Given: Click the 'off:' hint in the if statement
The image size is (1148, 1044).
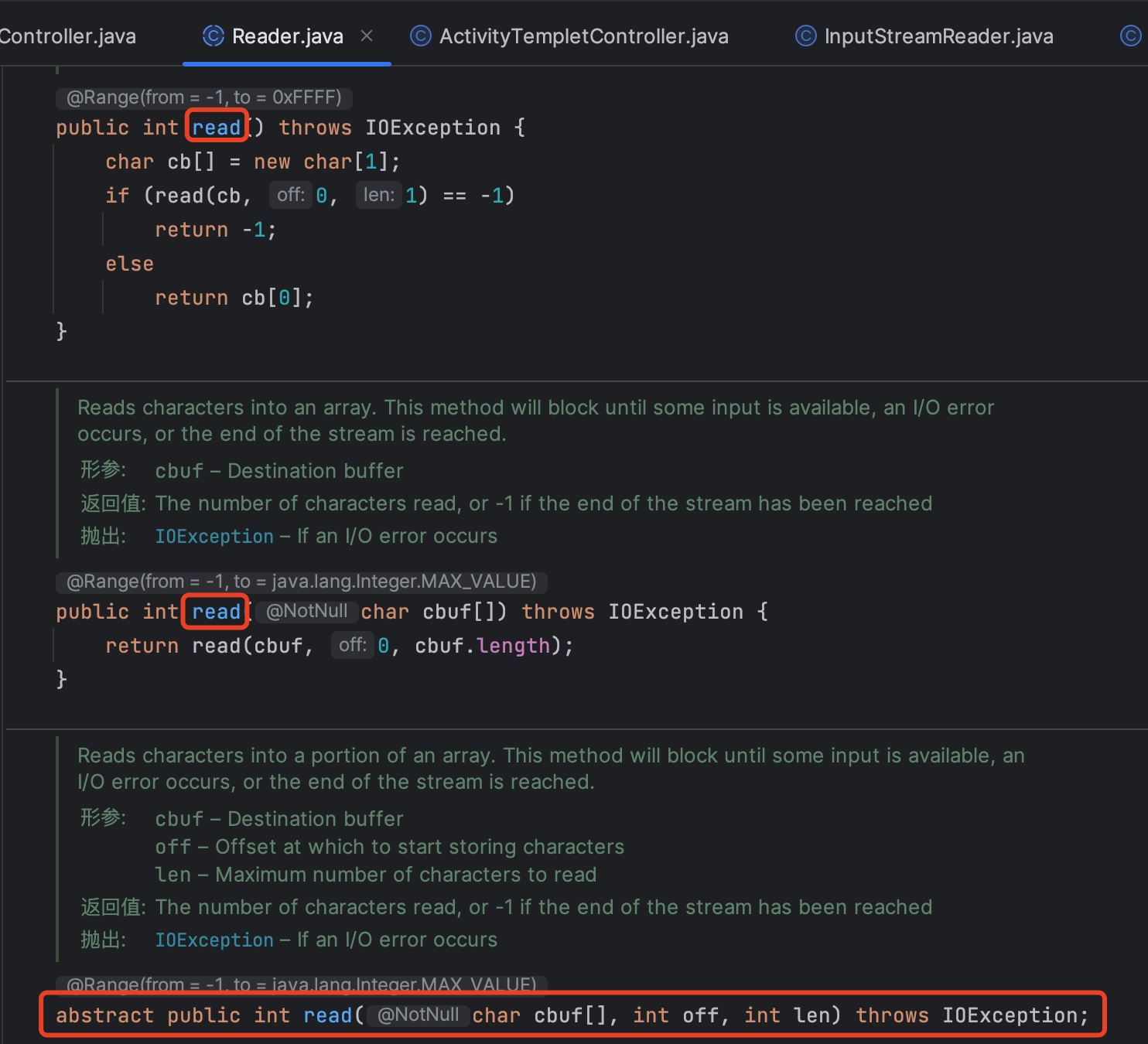Looking at the screenshot, I should pos(291,195).
